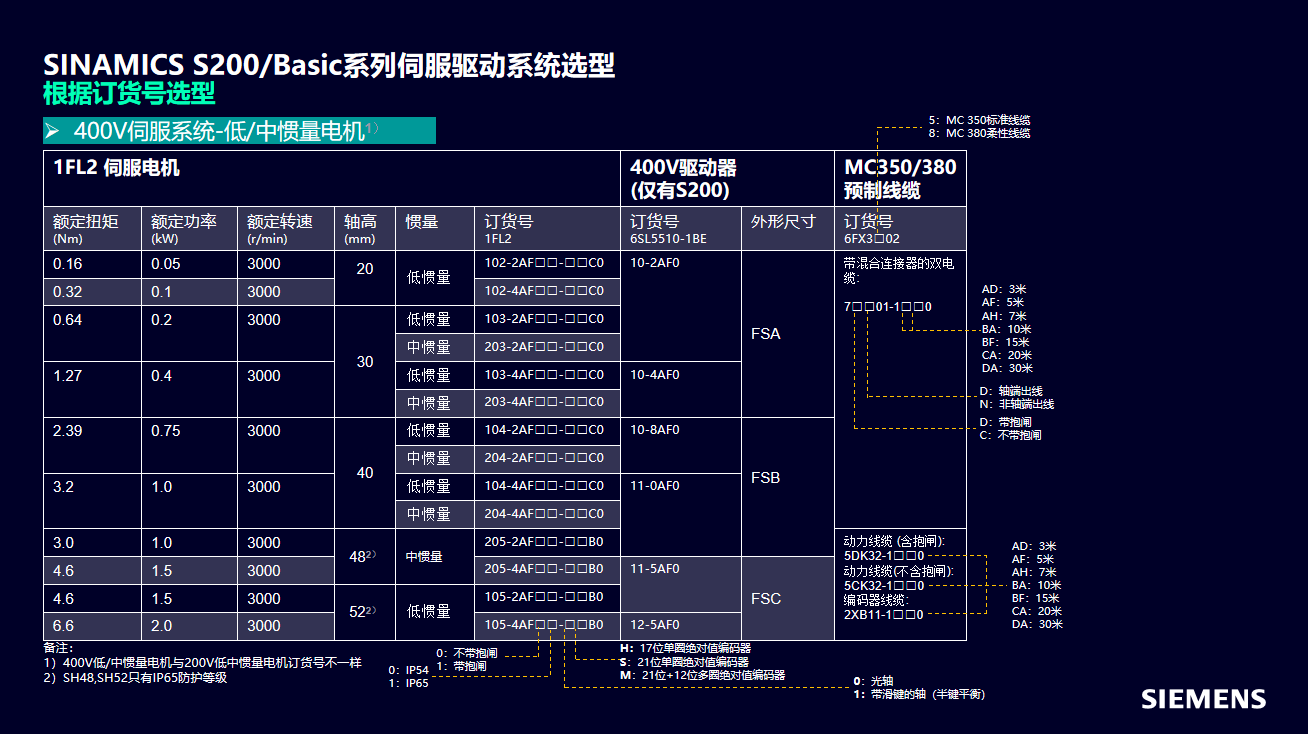Select the 2.39 Nm torque cell
Image resolution: width=1308 pixels, height=734 pixels.
click(92, 445)
